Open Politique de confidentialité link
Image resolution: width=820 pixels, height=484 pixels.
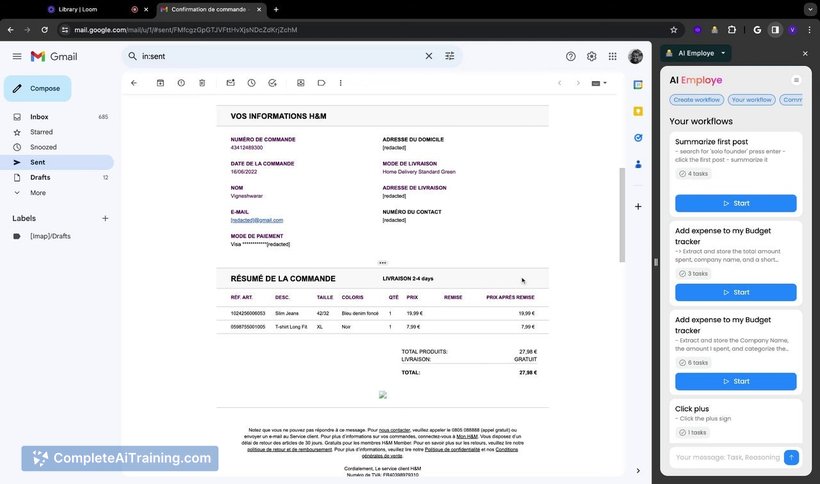pos(452,450)
